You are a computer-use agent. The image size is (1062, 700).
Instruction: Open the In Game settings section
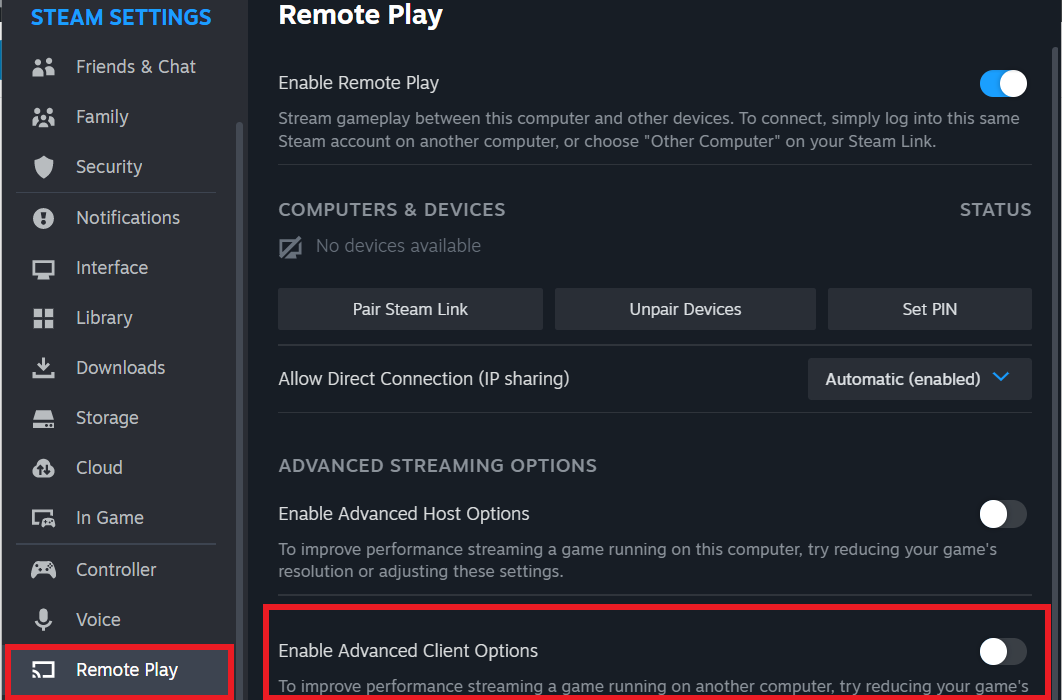pyautogui.click(x=44, y=517)
